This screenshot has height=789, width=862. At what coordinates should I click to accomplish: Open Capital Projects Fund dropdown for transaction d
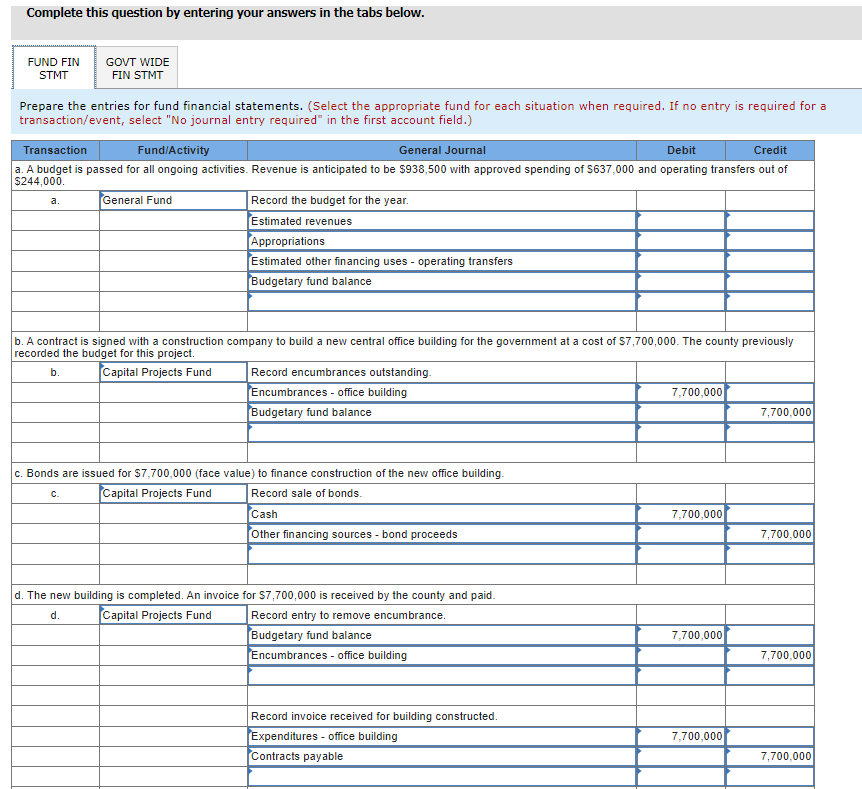coord(173,615)
